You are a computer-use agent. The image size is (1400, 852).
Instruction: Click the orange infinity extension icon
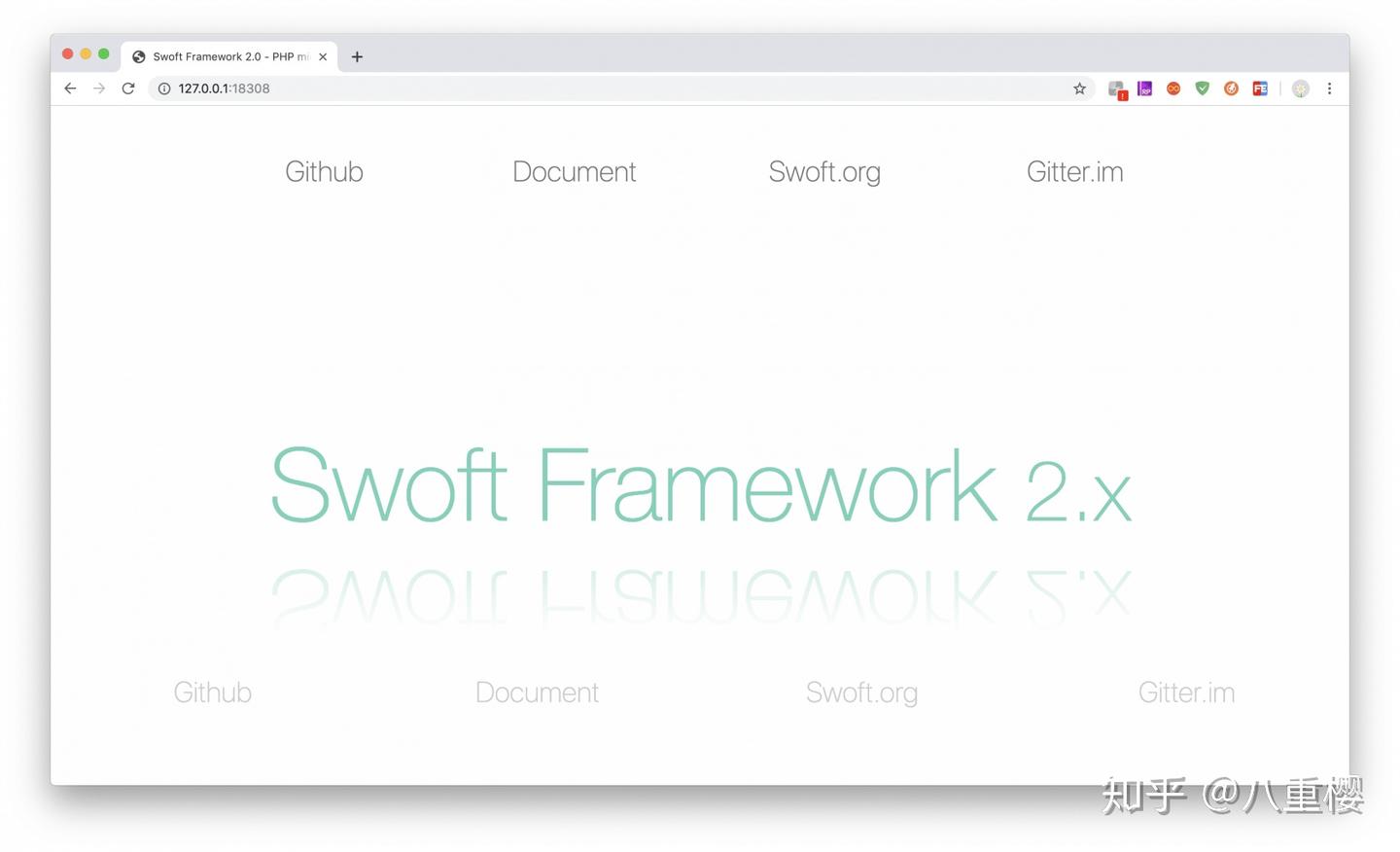pyautogui.click(x=1173, y=89)
